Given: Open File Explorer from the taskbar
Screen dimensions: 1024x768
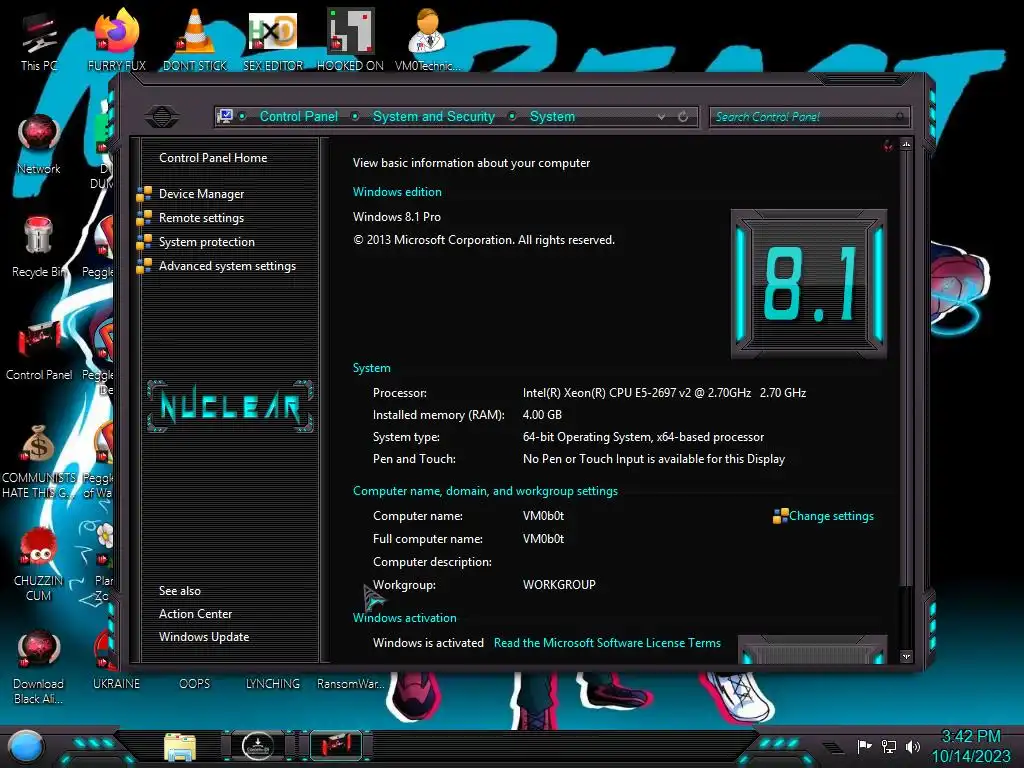Looking at the screenshot, I should tap(180, 748).
